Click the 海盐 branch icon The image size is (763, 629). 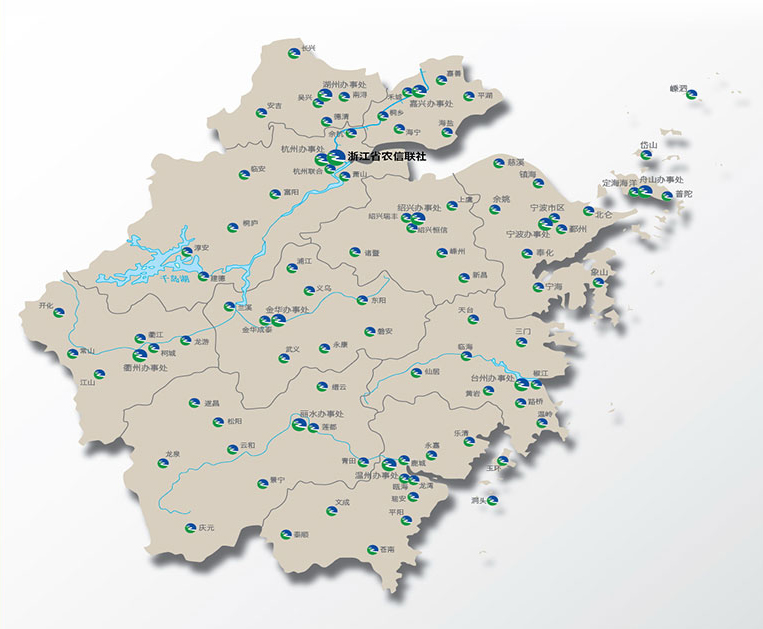[x=447, y=132]
